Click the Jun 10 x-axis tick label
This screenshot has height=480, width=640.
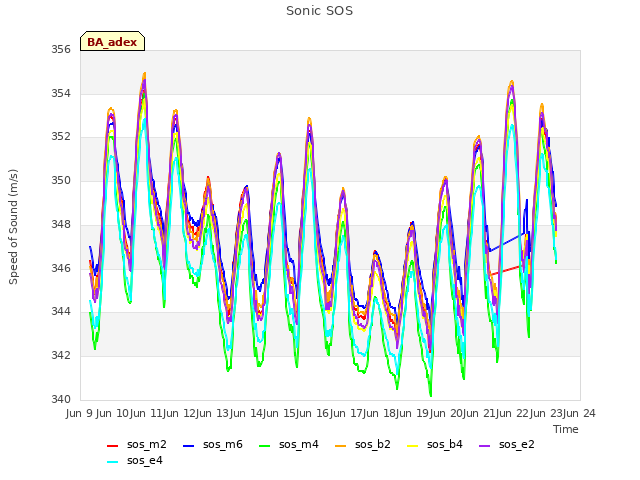(x=113, y=413)
